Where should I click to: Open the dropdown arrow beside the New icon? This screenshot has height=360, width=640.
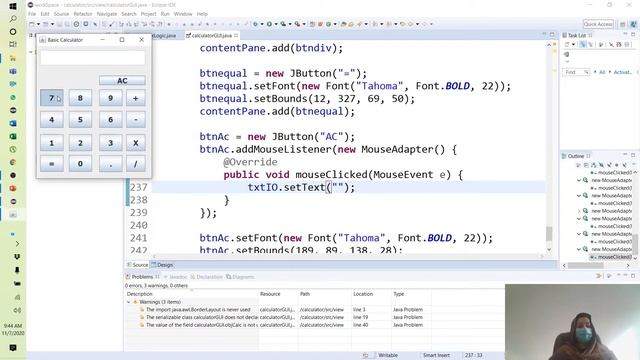pos(38,24)
